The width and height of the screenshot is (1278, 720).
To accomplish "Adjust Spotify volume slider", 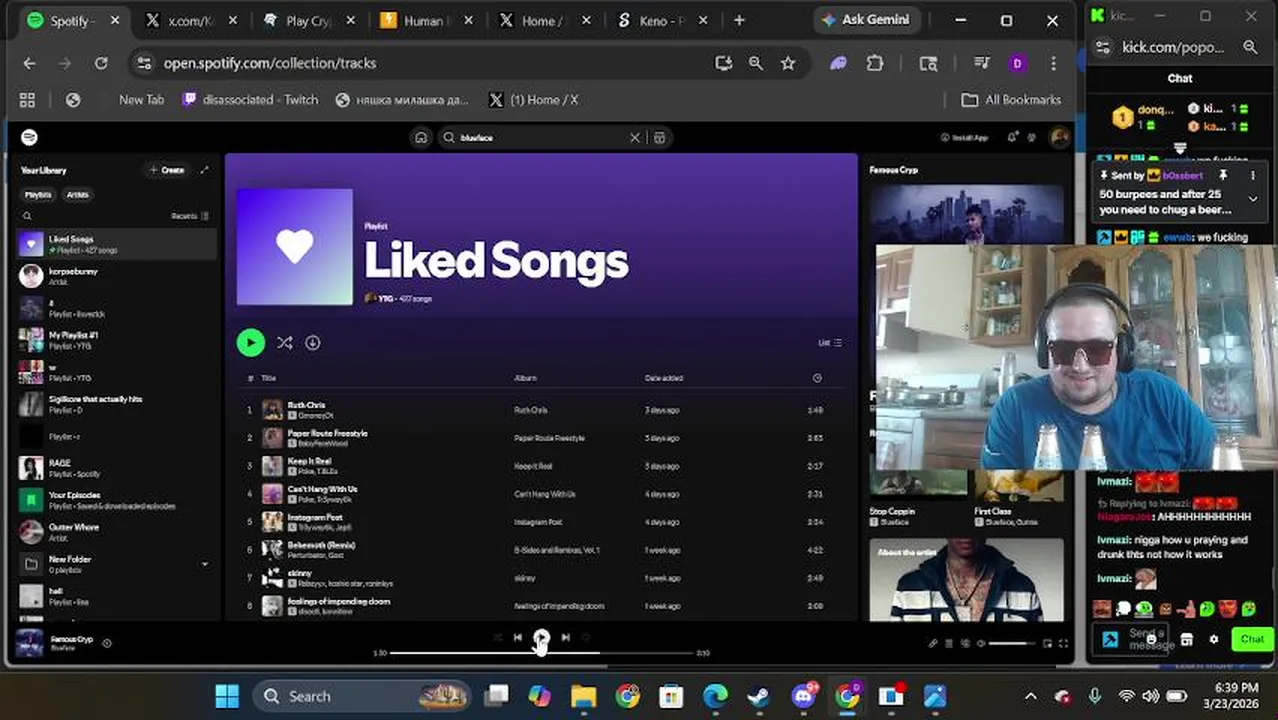I will point(1012,643).
